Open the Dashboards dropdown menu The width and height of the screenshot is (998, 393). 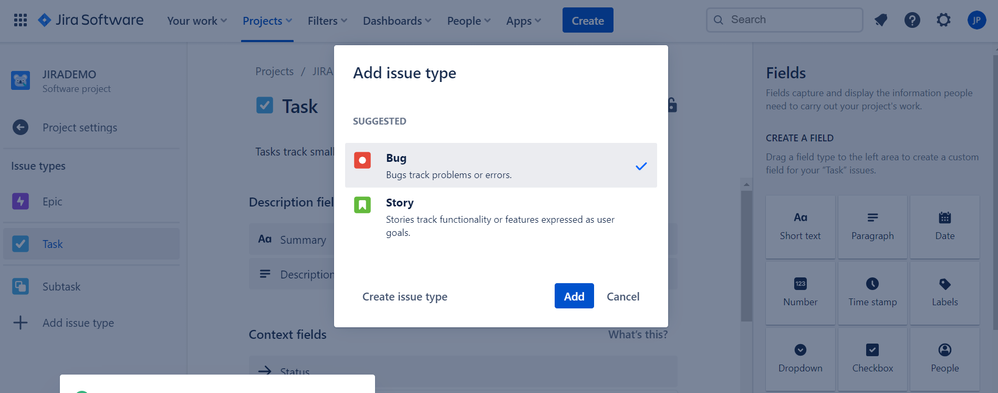(x=397, y=21)
